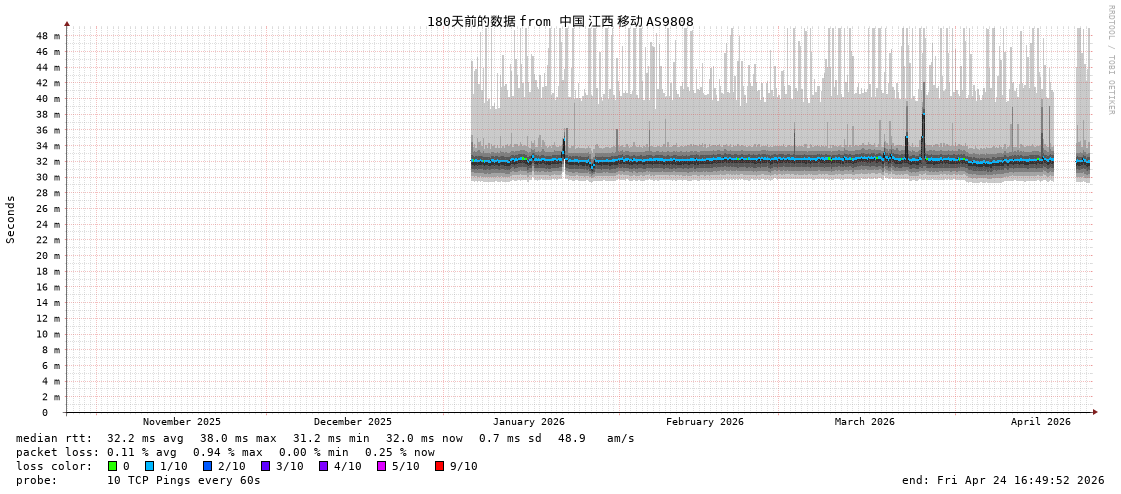Image resolution: width=1121 pixels, height=494 pixels.
Task: Click the March 2026 axis label
Action: pos(865,422)
